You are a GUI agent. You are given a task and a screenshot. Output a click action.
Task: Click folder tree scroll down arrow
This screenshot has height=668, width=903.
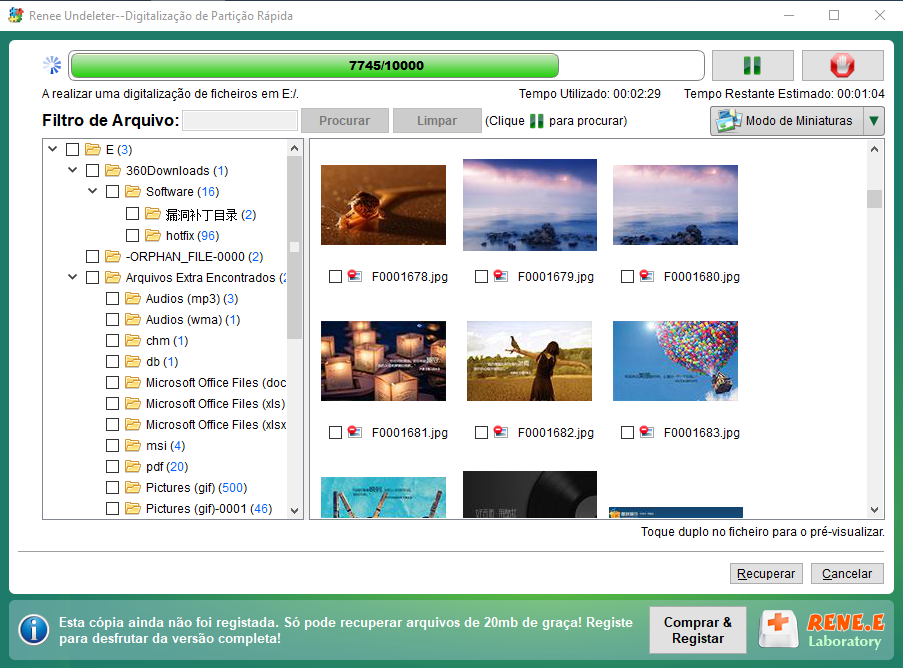point(295,510)
